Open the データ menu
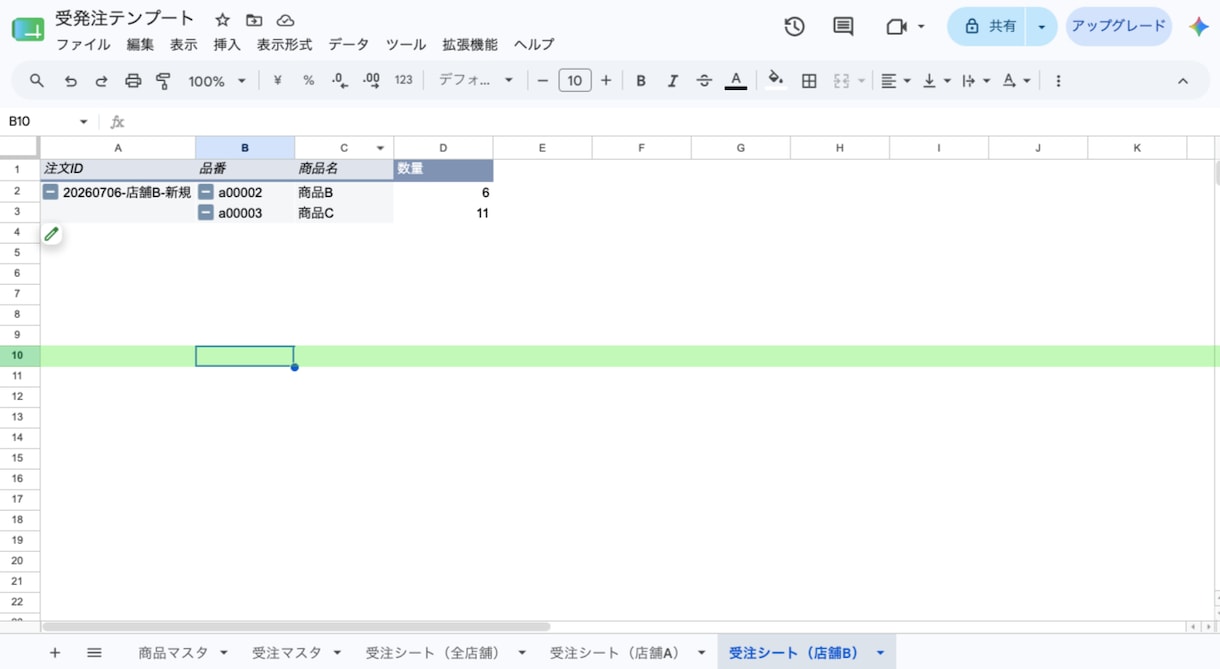1220x669 pixels. 349,45
